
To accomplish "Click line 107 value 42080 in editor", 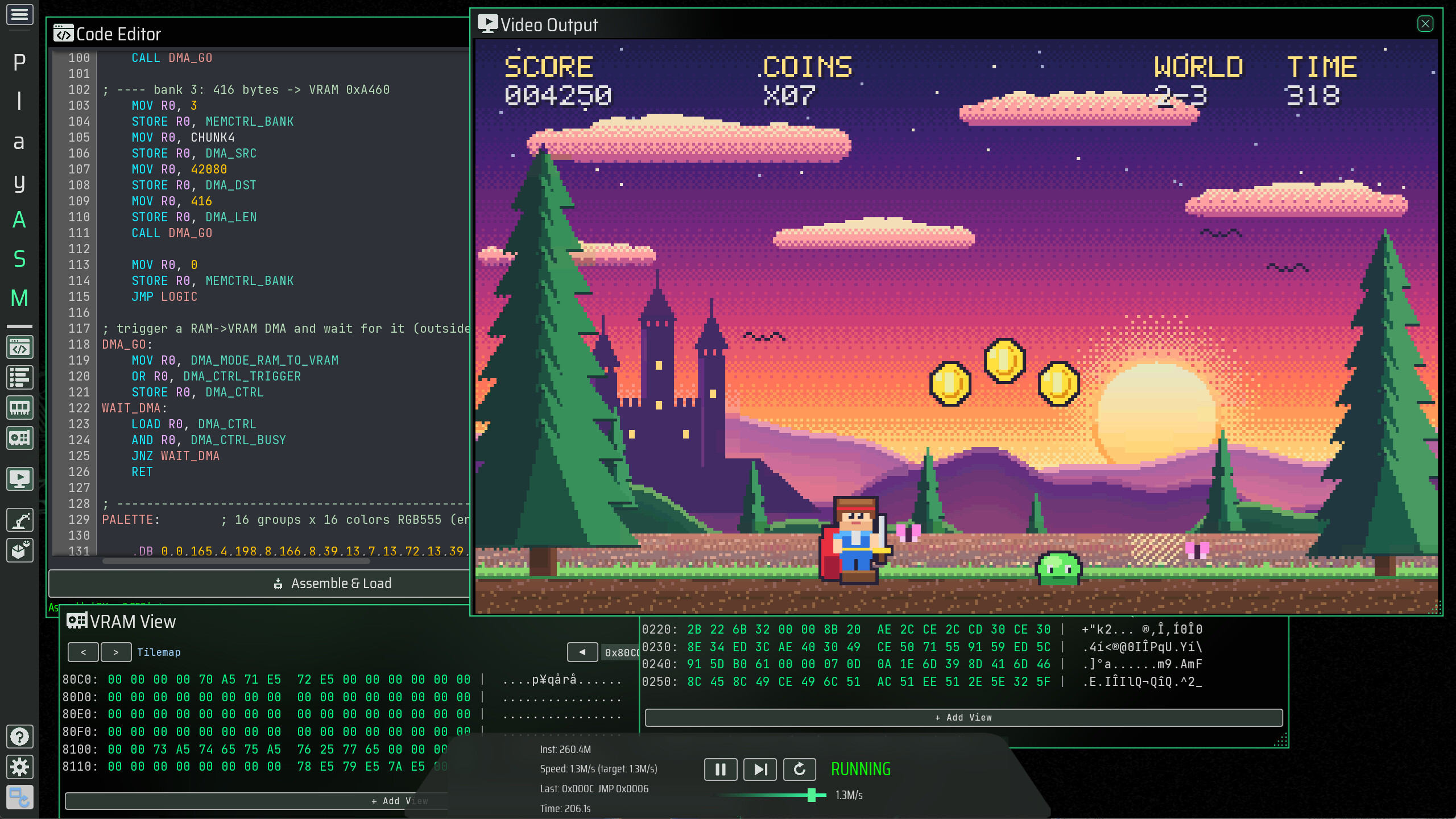I will 209,169.
